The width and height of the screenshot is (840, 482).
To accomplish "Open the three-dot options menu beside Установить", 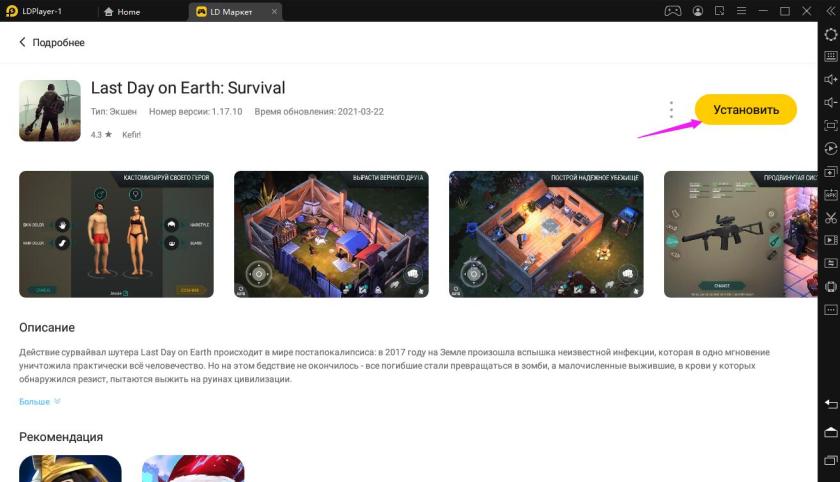I will (x=671, y=109).
